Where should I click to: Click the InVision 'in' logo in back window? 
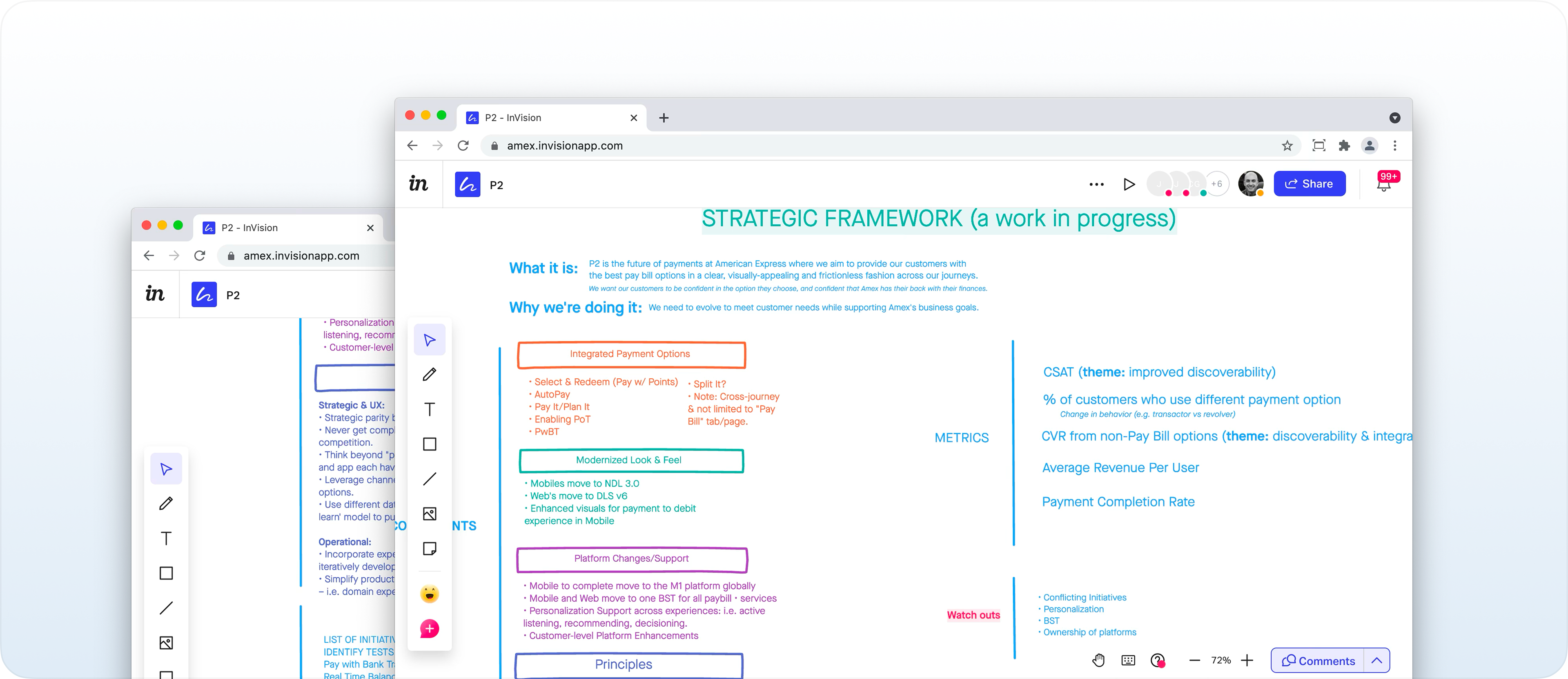pyautogui.click(x=155, y=293)
